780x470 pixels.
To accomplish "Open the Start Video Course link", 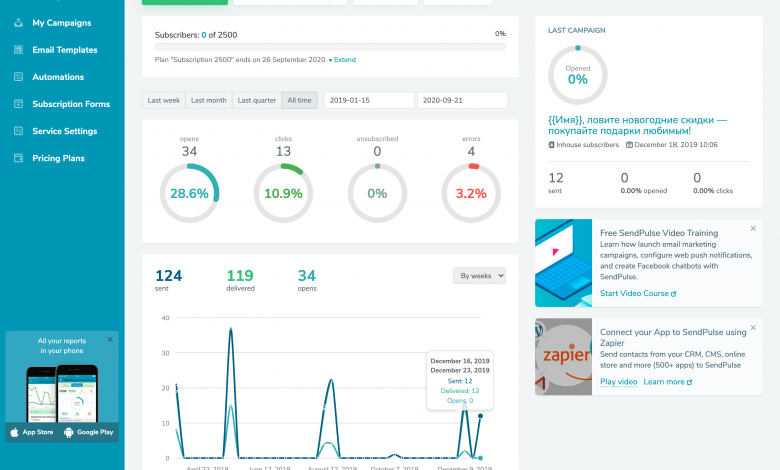I will (x=637, y=294).
